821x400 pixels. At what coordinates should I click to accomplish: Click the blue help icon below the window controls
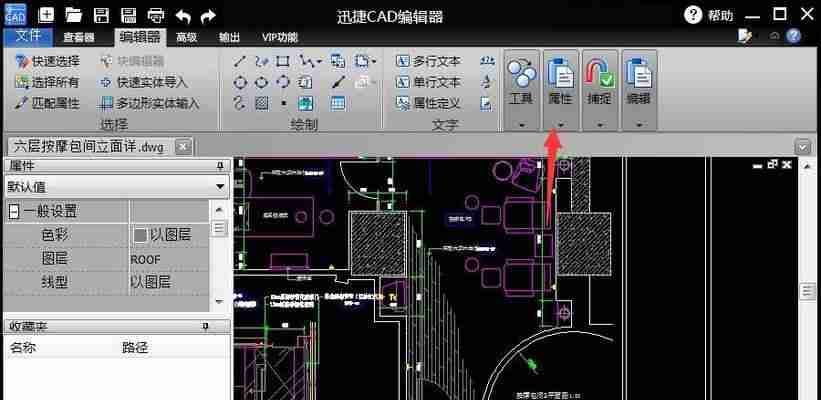794,36
